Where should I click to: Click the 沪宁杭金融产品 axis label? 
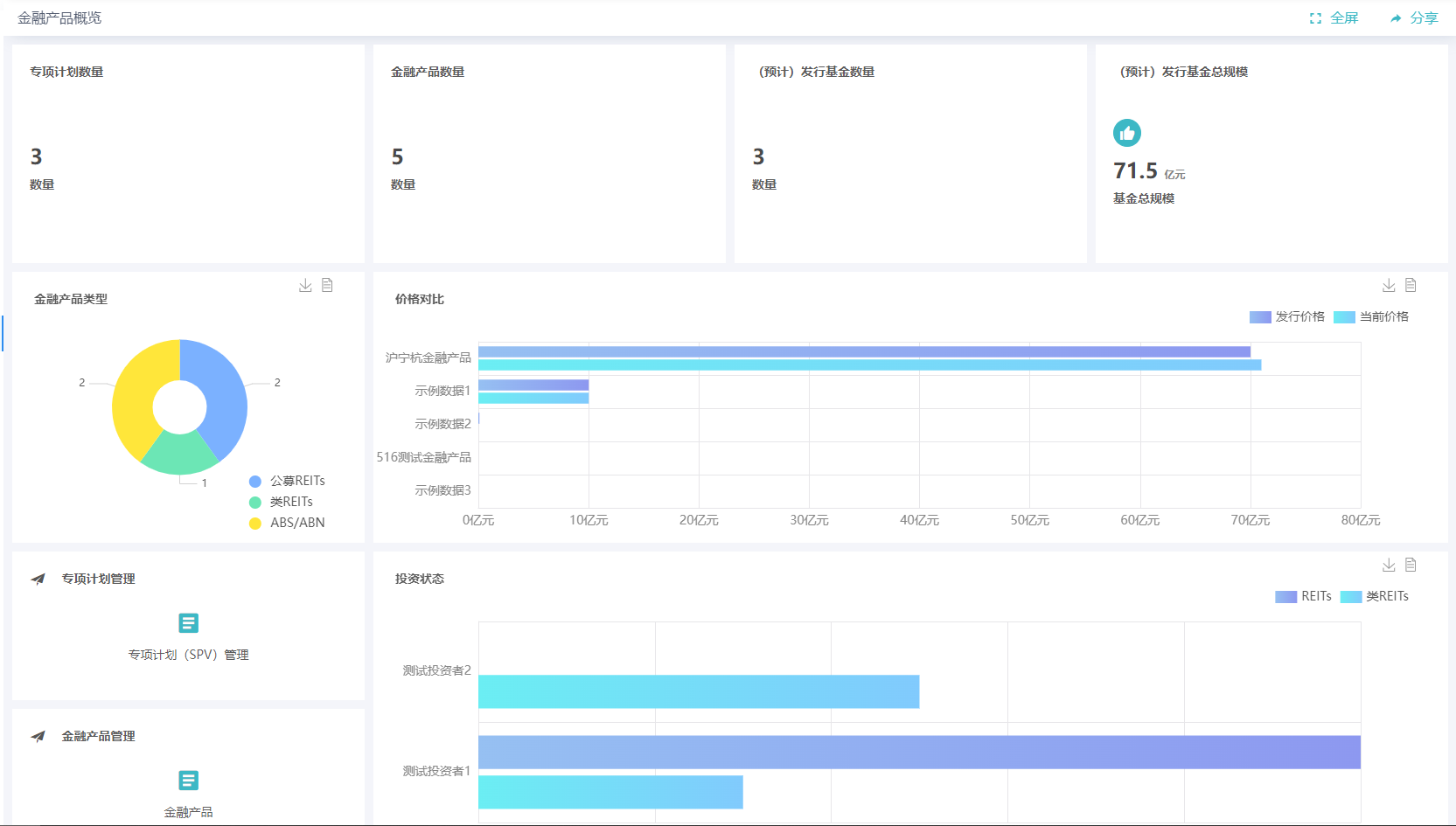428,357
